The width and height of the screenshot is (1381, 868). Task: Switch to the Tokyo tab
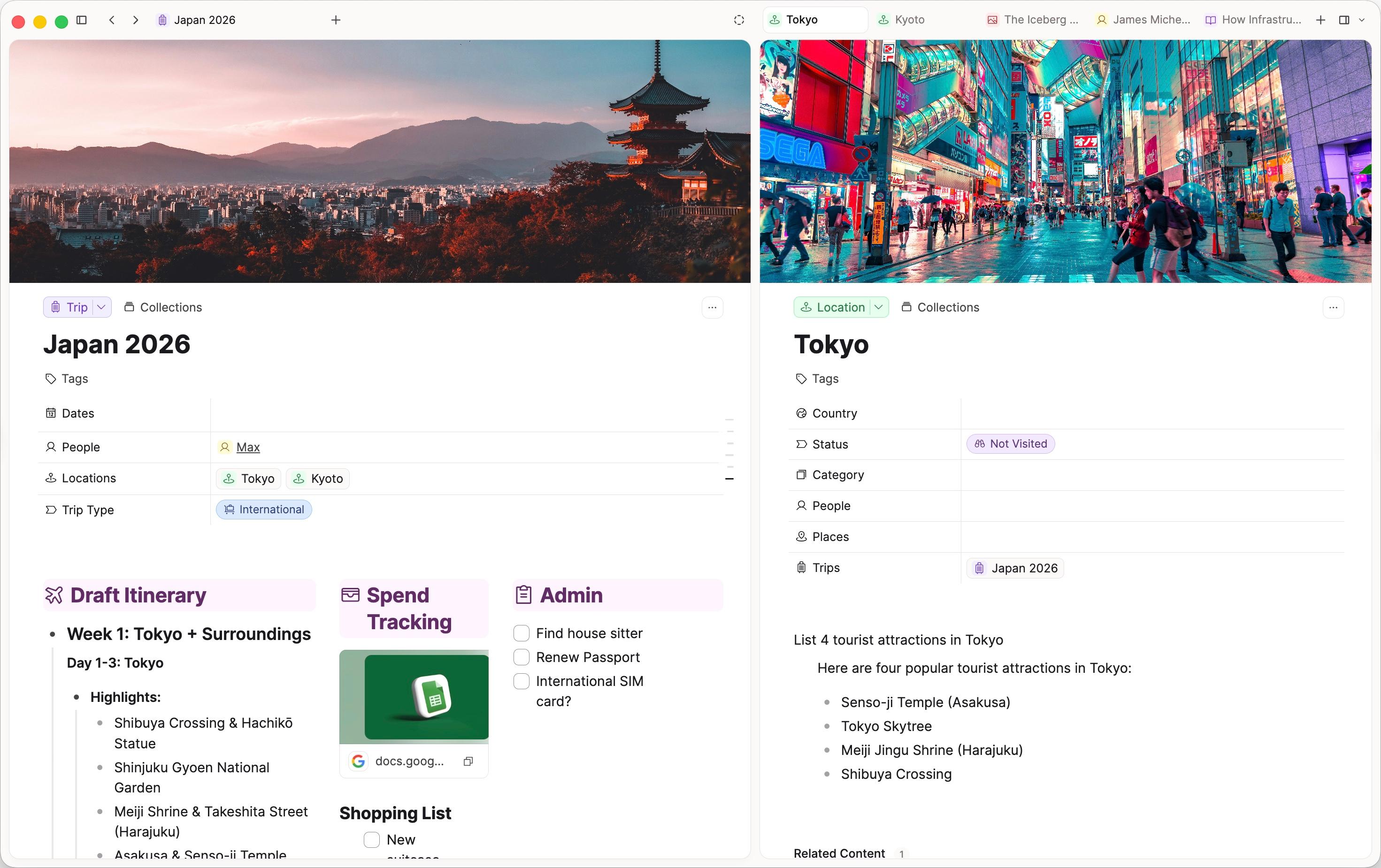pyautogui.click(x=815, y=20)
